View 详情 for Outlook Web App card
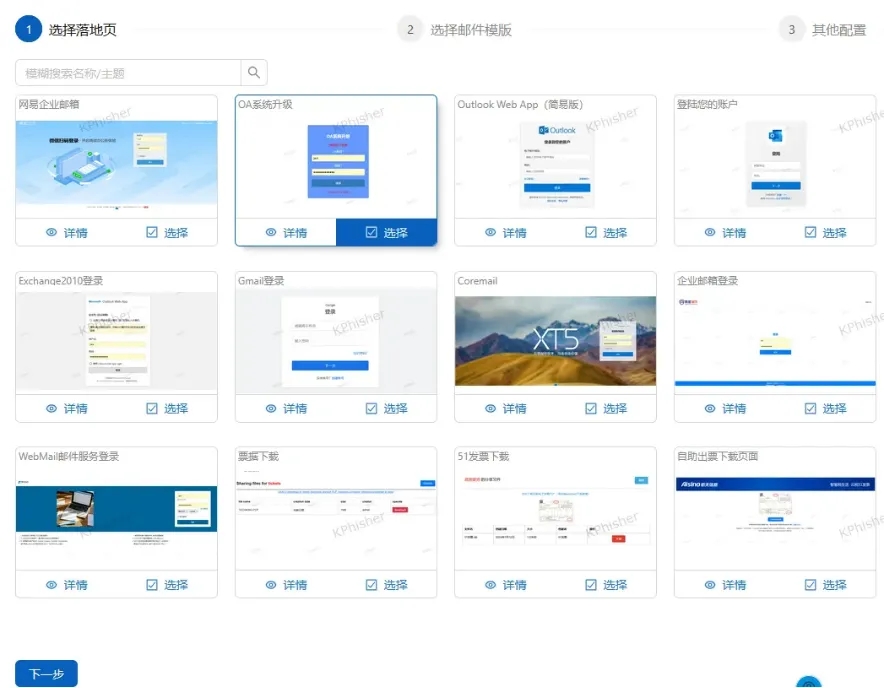 pos(505,233)
